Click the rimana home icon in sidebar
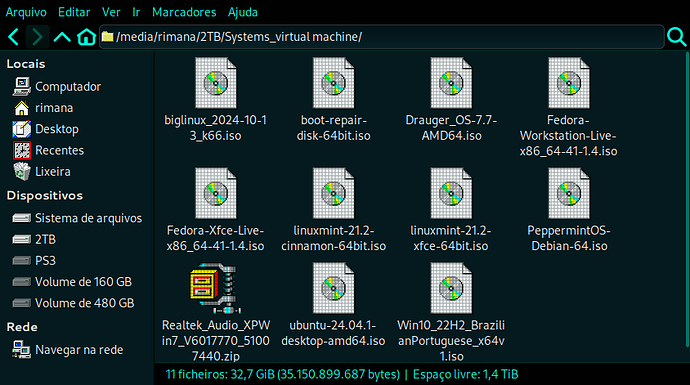Viewport: 690px width, 385px height. 22,108
